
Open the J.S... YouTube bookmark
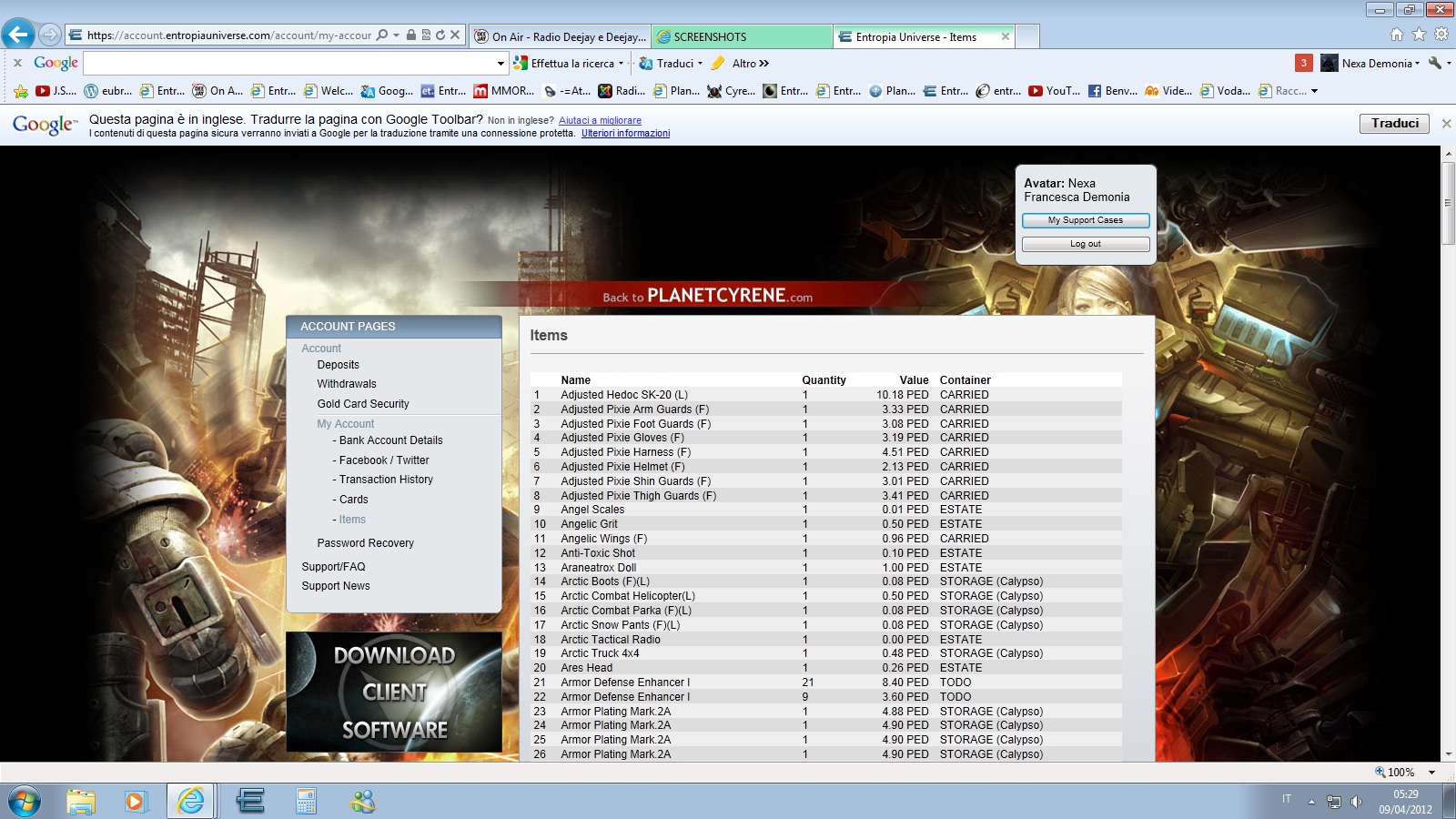pos(56,91)
